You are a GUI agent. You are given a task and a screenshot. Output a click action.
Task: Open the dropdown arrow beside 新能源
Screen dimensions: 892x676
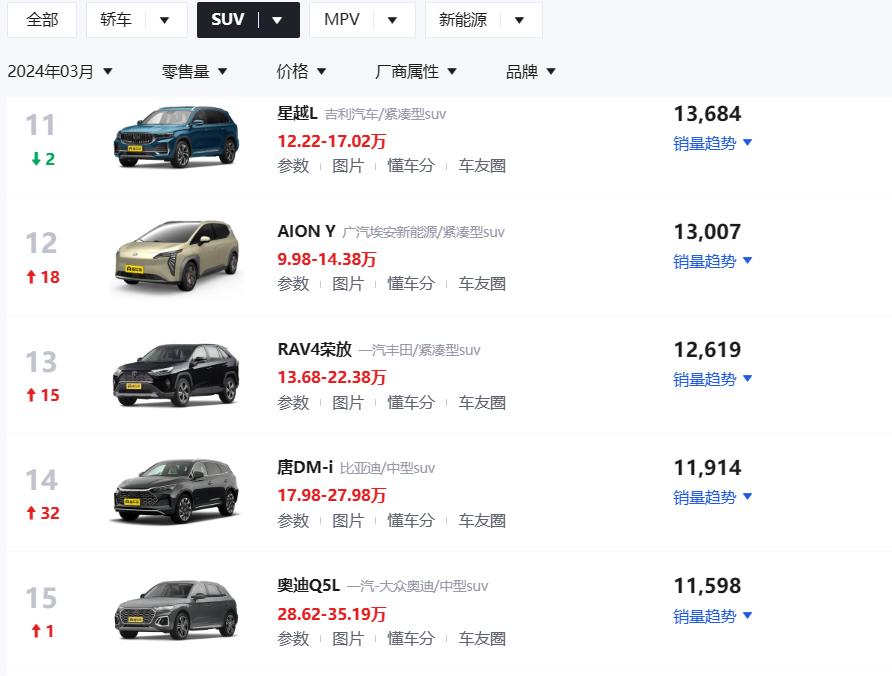click(x=519, y=20)
